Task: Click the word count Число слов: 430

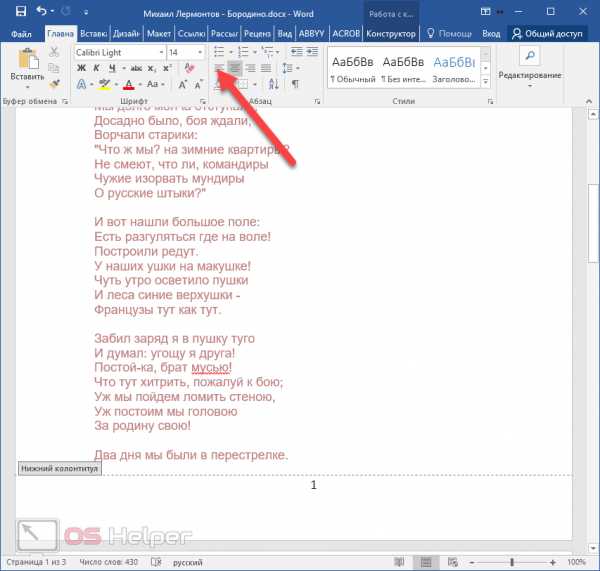Action: [x=109, y=562]
